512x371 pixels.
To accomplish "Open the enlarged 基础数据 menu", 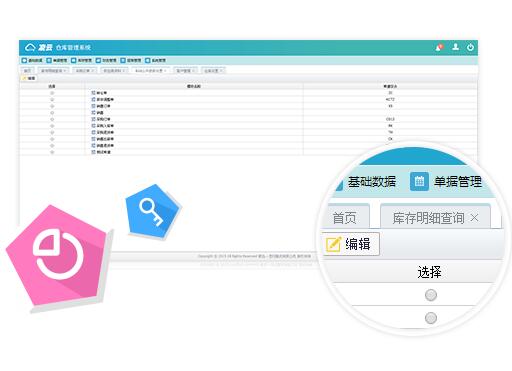I will [x=372, y=182].
